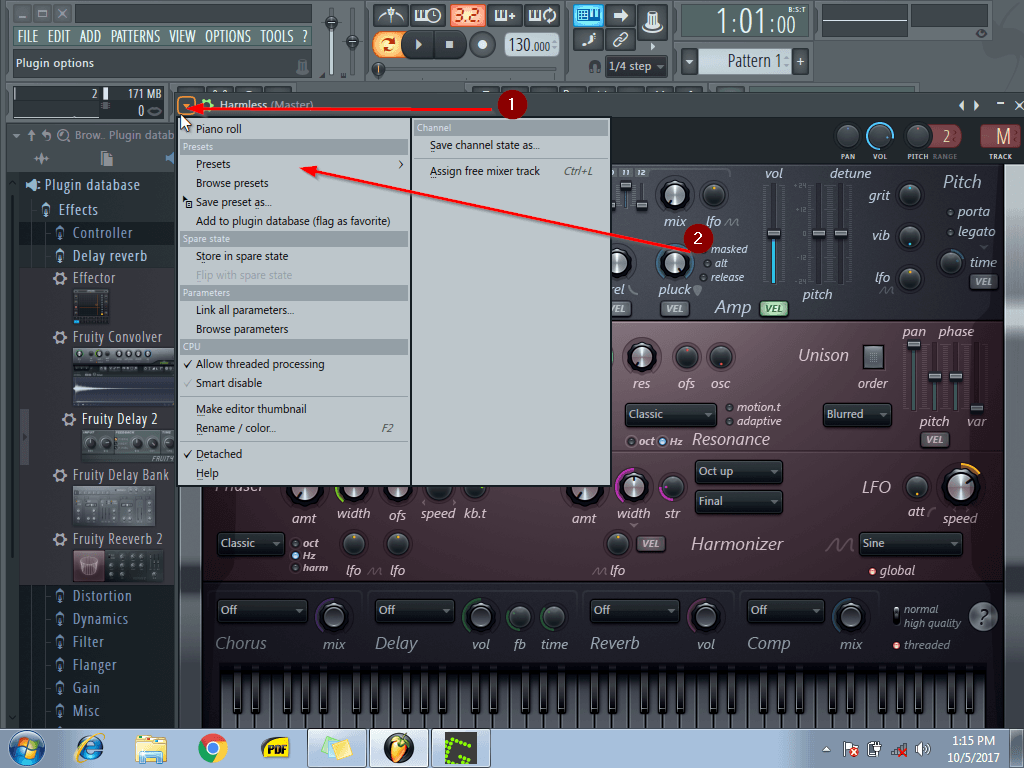Toggle the metronome icon

(x=391, y=14)
